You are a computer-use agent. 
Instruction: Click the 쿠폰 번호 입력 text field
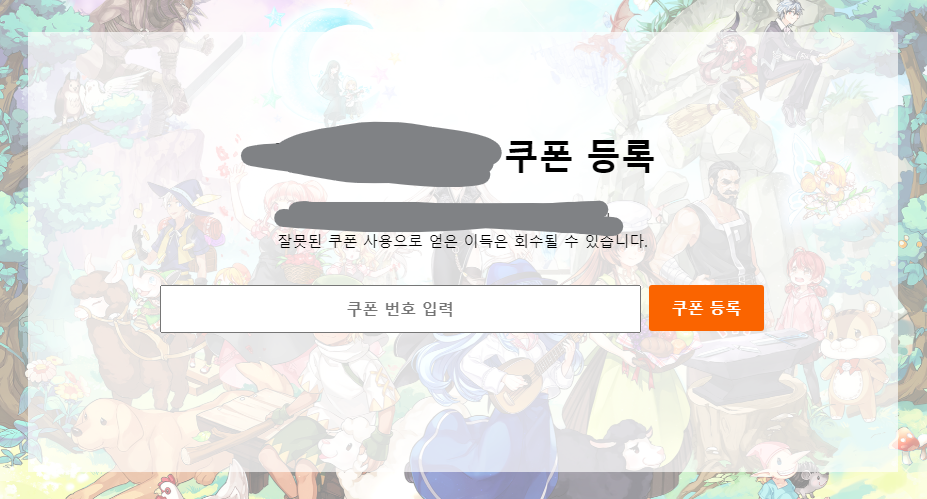(x=400, y=309)
